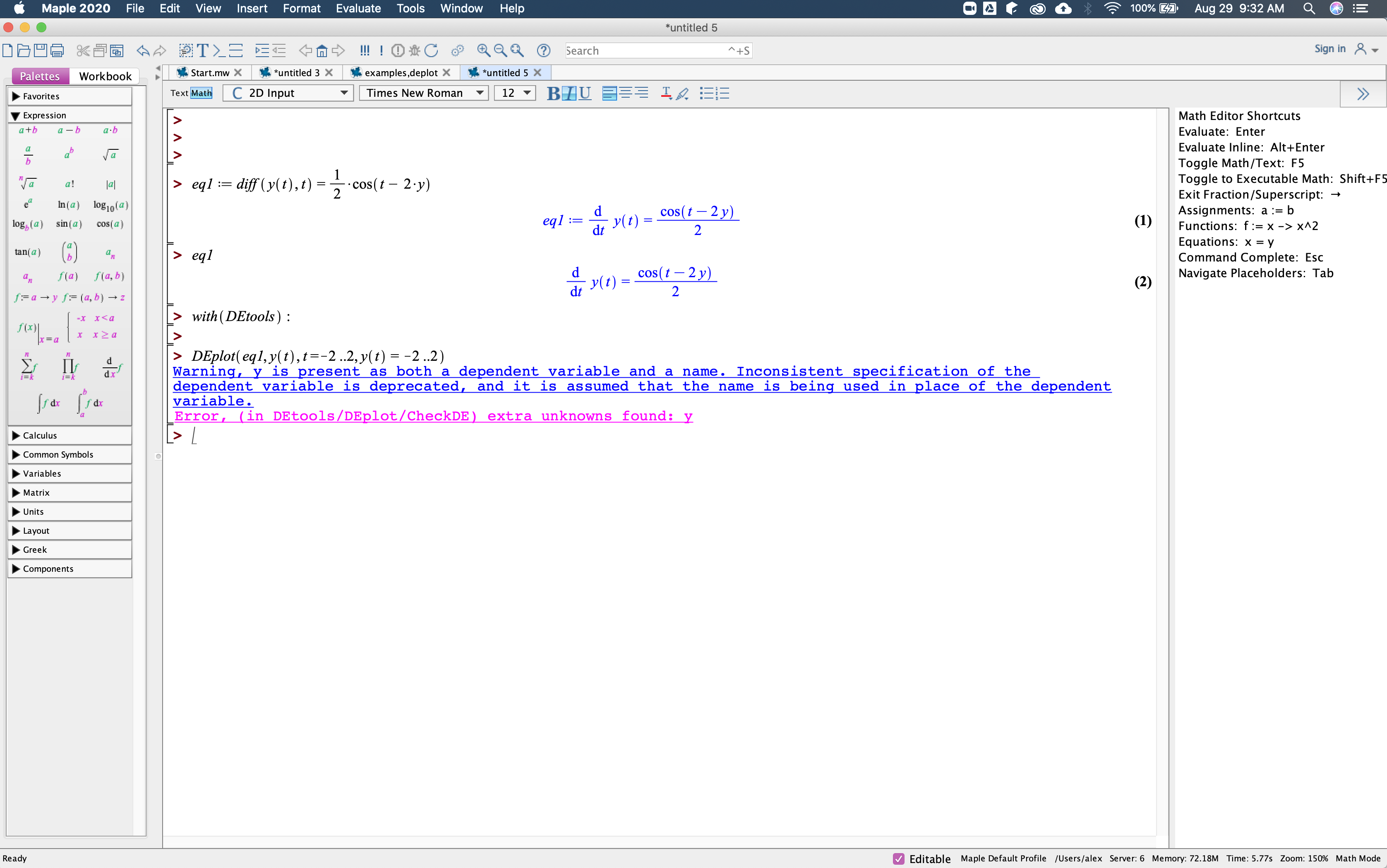
Task: Apply bold formatting with B icon
Action: click(x=553, y=93)
